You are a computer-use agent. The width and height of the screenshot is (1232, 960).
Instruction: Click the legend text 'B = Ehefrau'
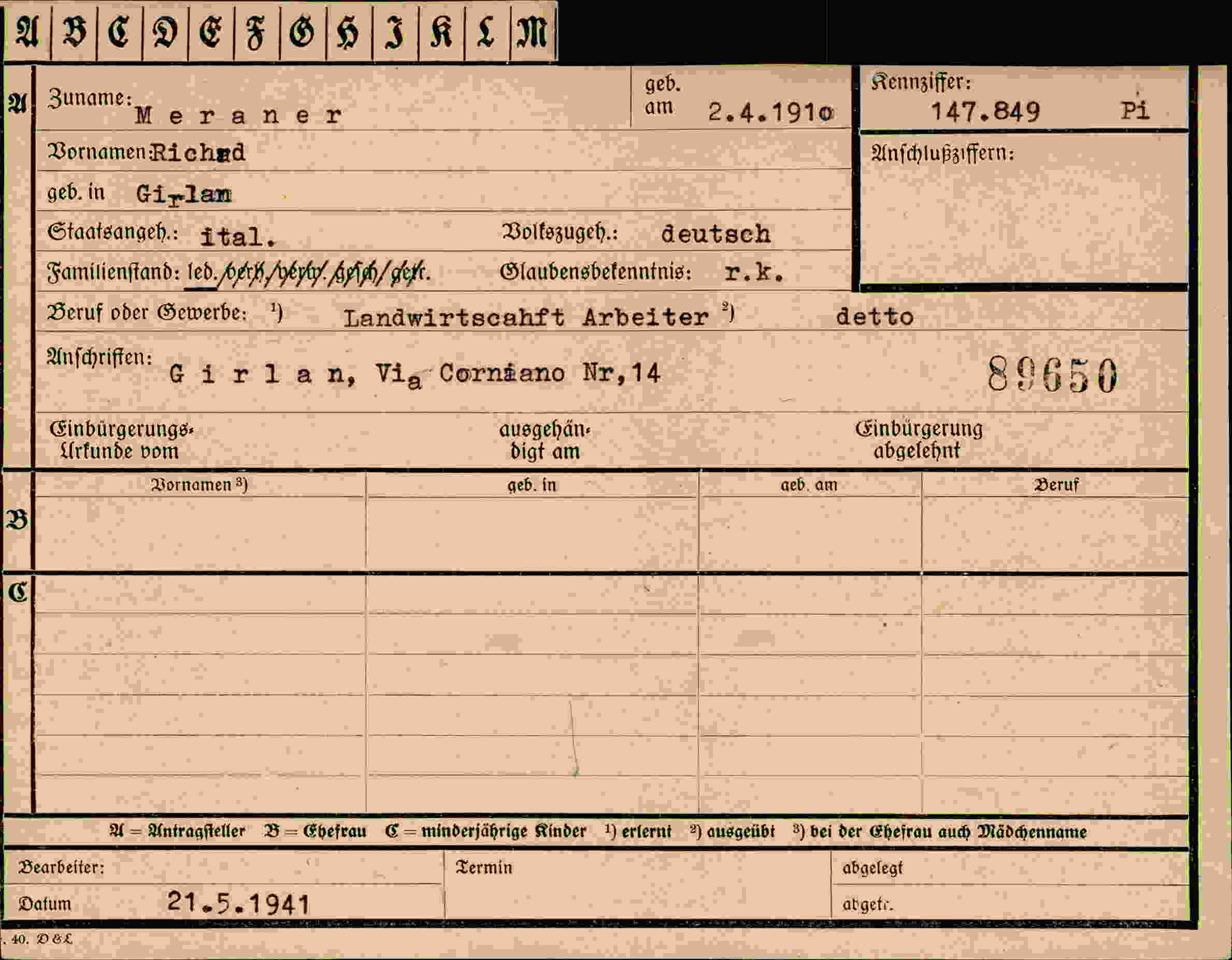316,832
